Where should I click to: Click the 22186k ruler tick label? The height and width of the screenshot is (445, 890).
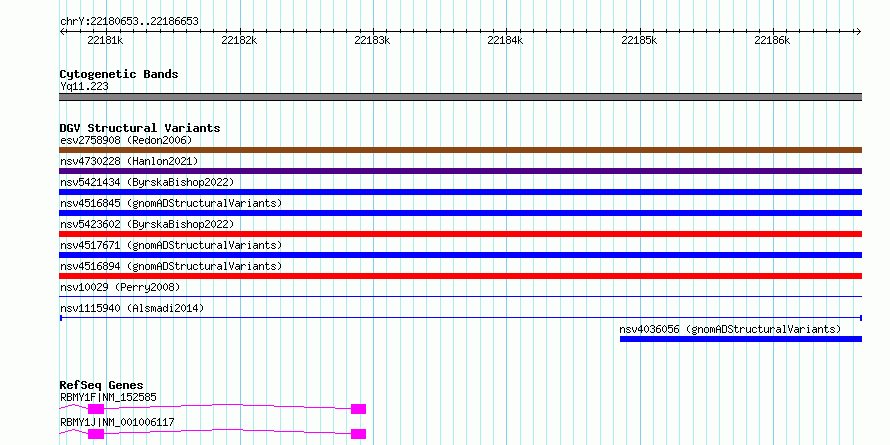[772, 40]
